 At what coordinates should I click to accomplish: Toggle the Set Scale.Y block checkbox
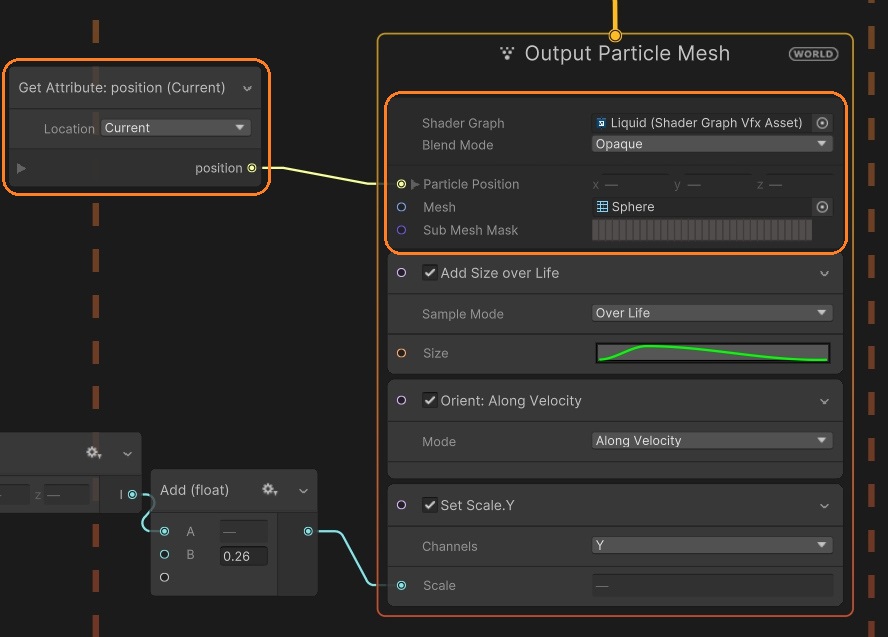click(430, 505)
